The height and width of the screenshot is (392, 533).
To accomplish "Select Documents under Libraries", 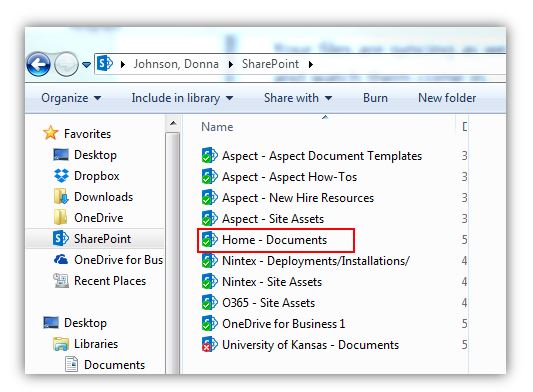I will click(114, 365).
